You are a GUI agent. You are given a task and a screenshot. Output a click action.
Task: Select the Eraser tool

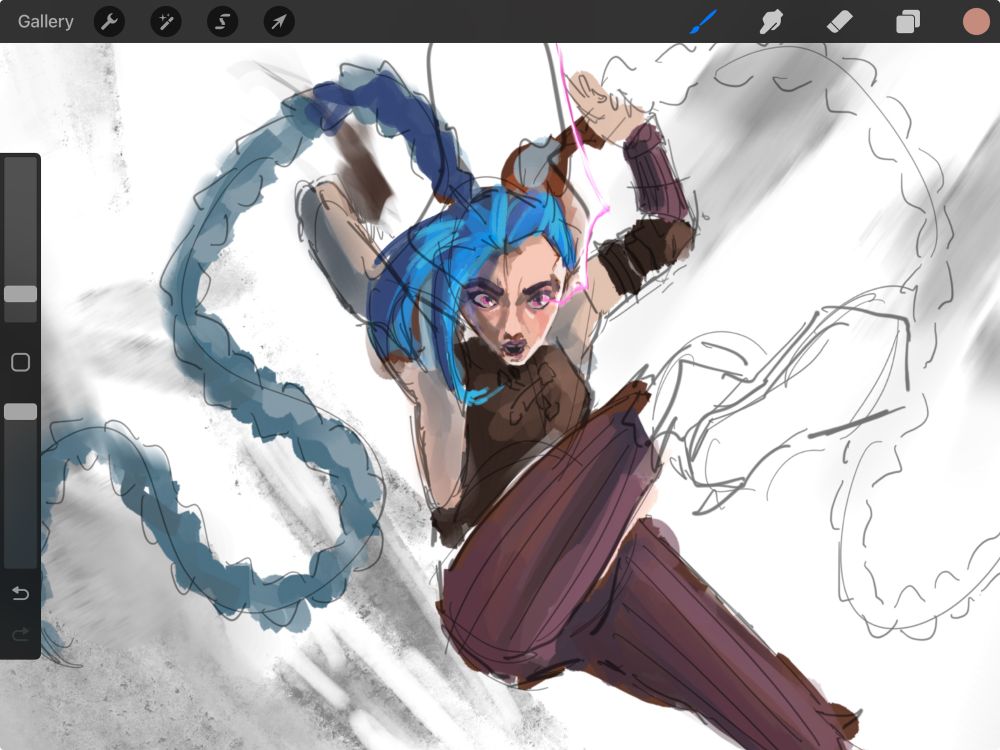(x=839, y=21)
